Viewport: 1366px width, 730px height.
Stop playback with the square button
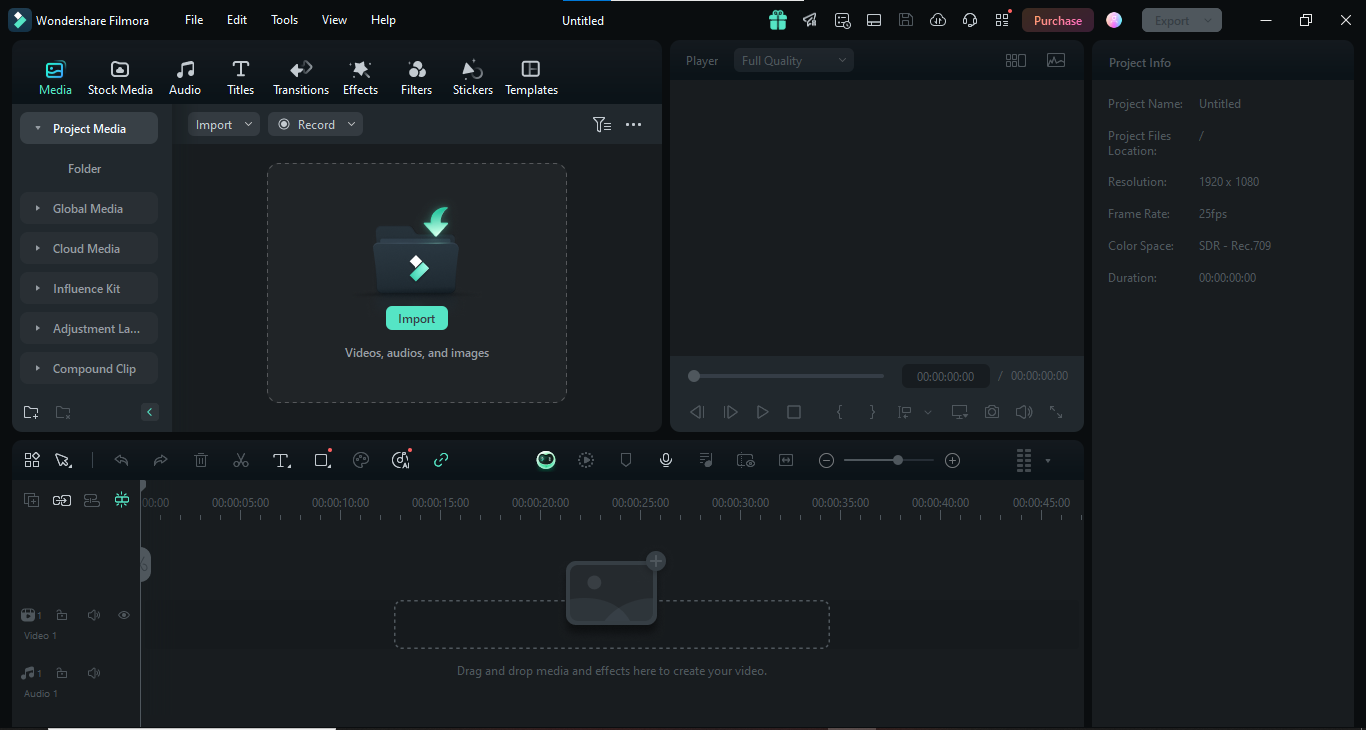(794, 412)
